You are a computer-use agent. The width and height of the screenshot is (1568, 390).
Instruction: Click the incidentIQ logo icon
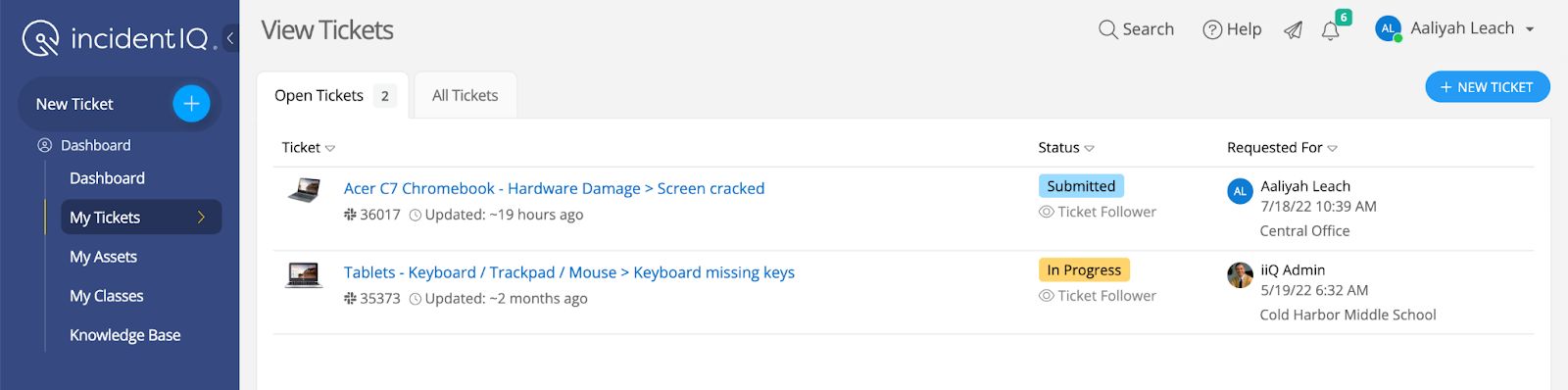[x=41, y=38]
